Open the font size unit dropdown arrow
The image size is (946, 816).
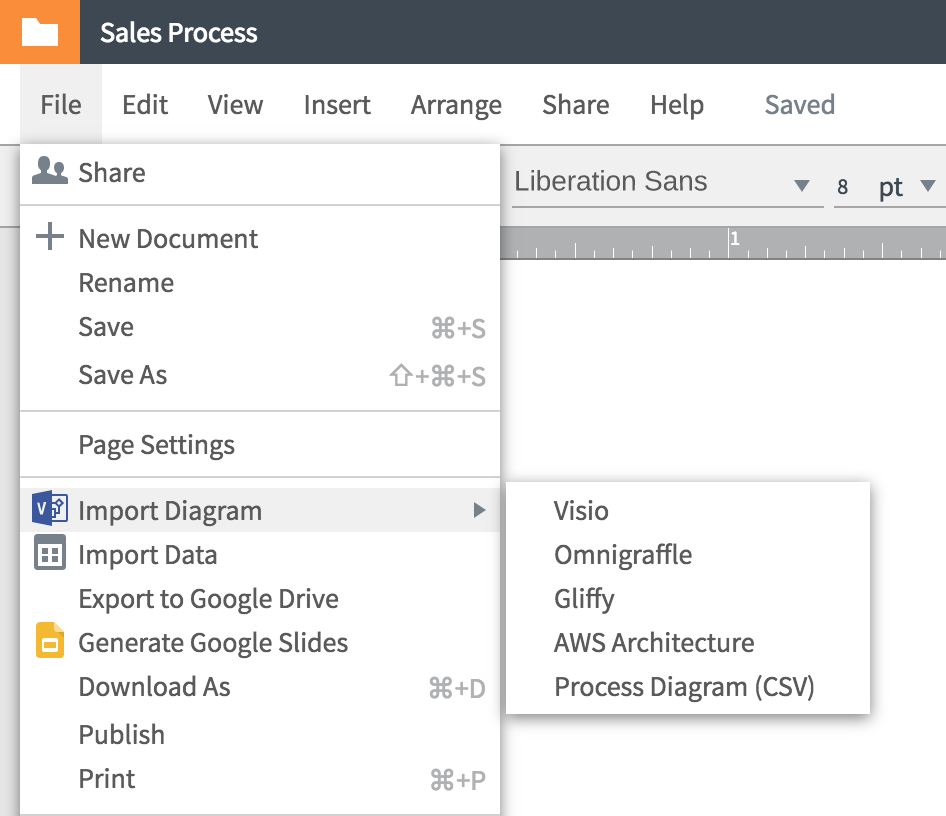click(927, 186)
